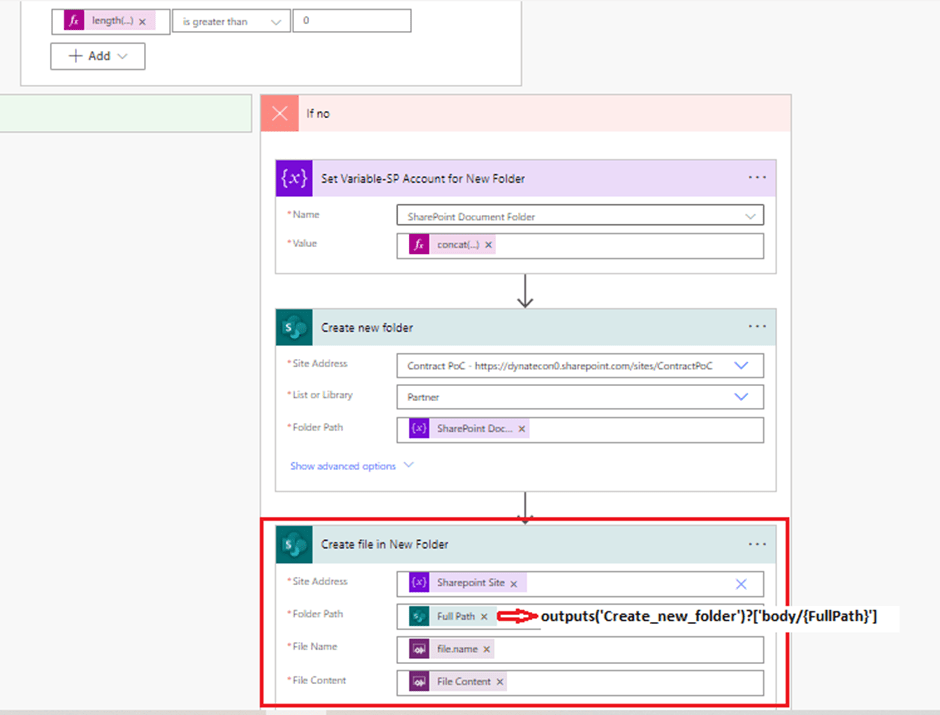Click the SharePoint icon on Create new folder

[295, 328]
